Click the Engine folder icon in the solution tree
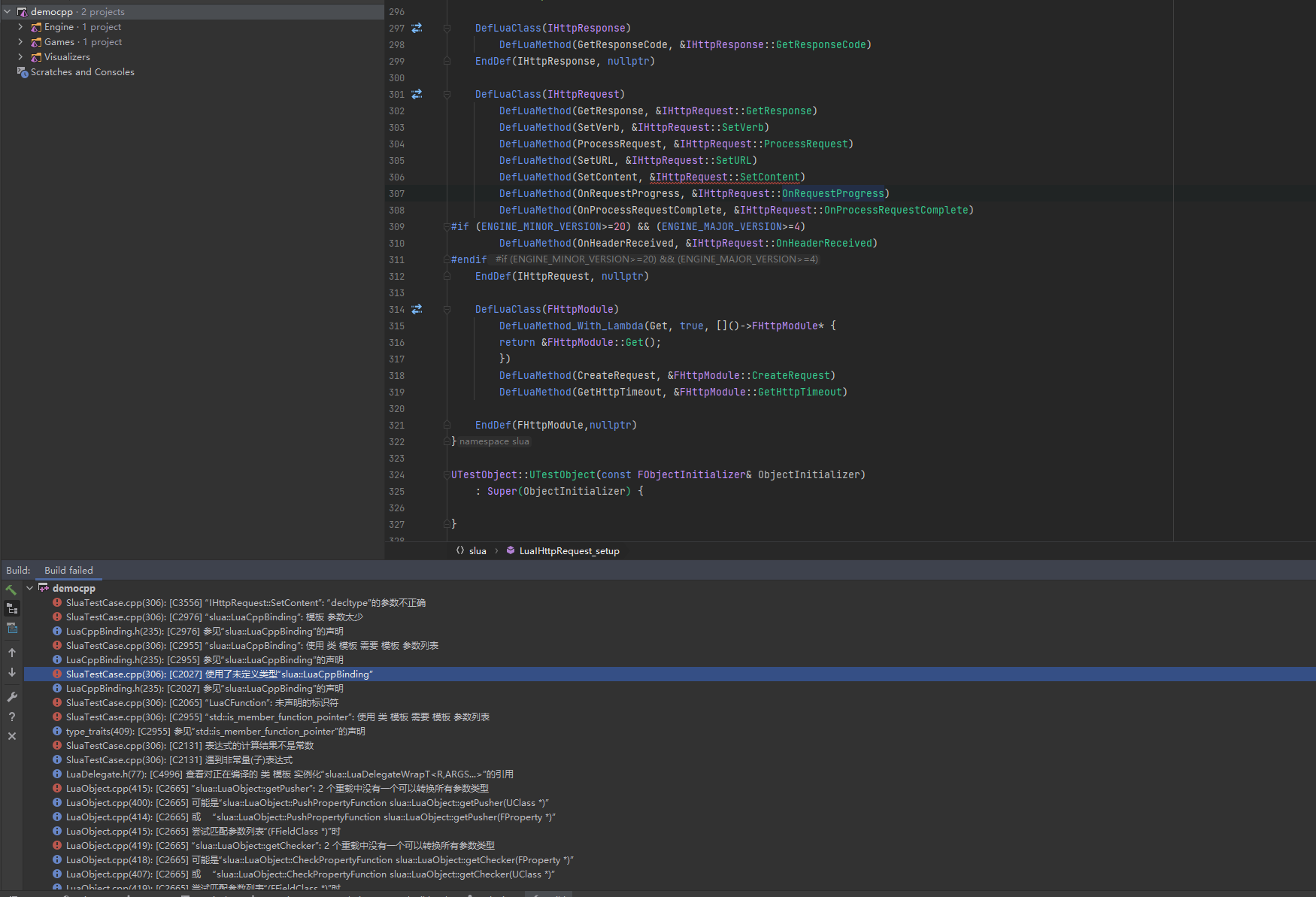1316x897 pixels. [x=36, y=27]
